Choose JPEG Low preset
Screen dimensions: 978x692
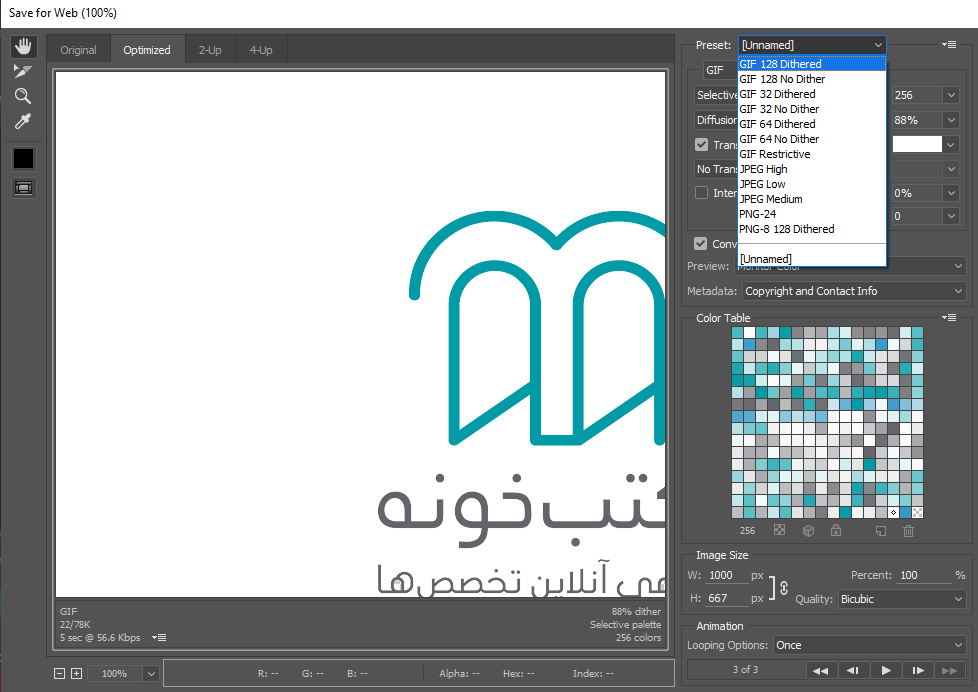tap(811, 183)
